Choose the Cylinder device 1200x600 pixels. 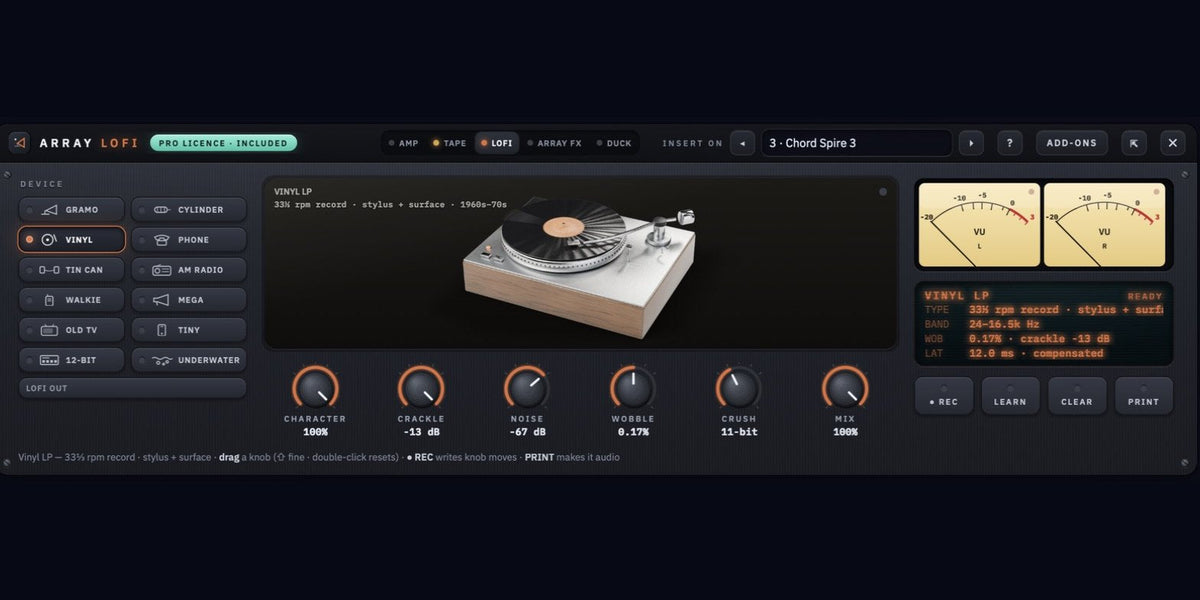pyautogui.click(x=189, y=210)
